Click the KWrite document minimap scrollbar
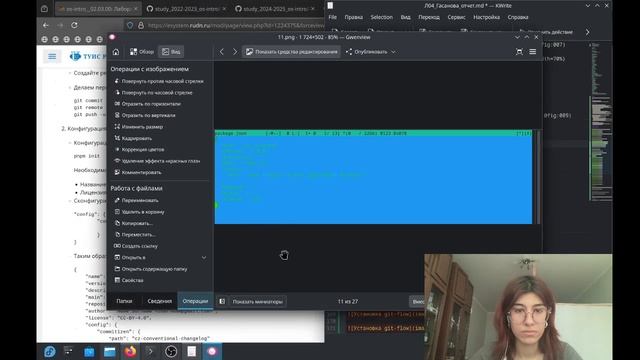The width and height of the screenshot is (640, 360). point(601,122)
